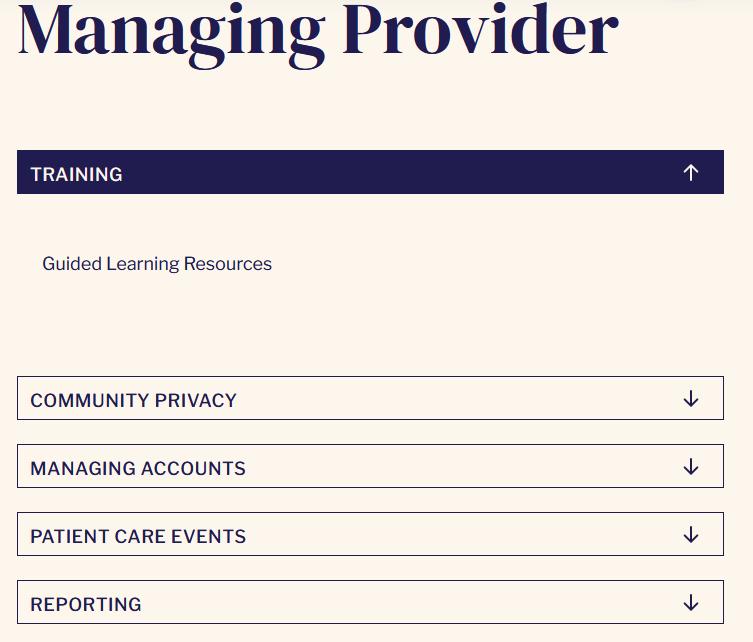Expand the Reporting section
753x642 pixels.
tap(370, 602)
